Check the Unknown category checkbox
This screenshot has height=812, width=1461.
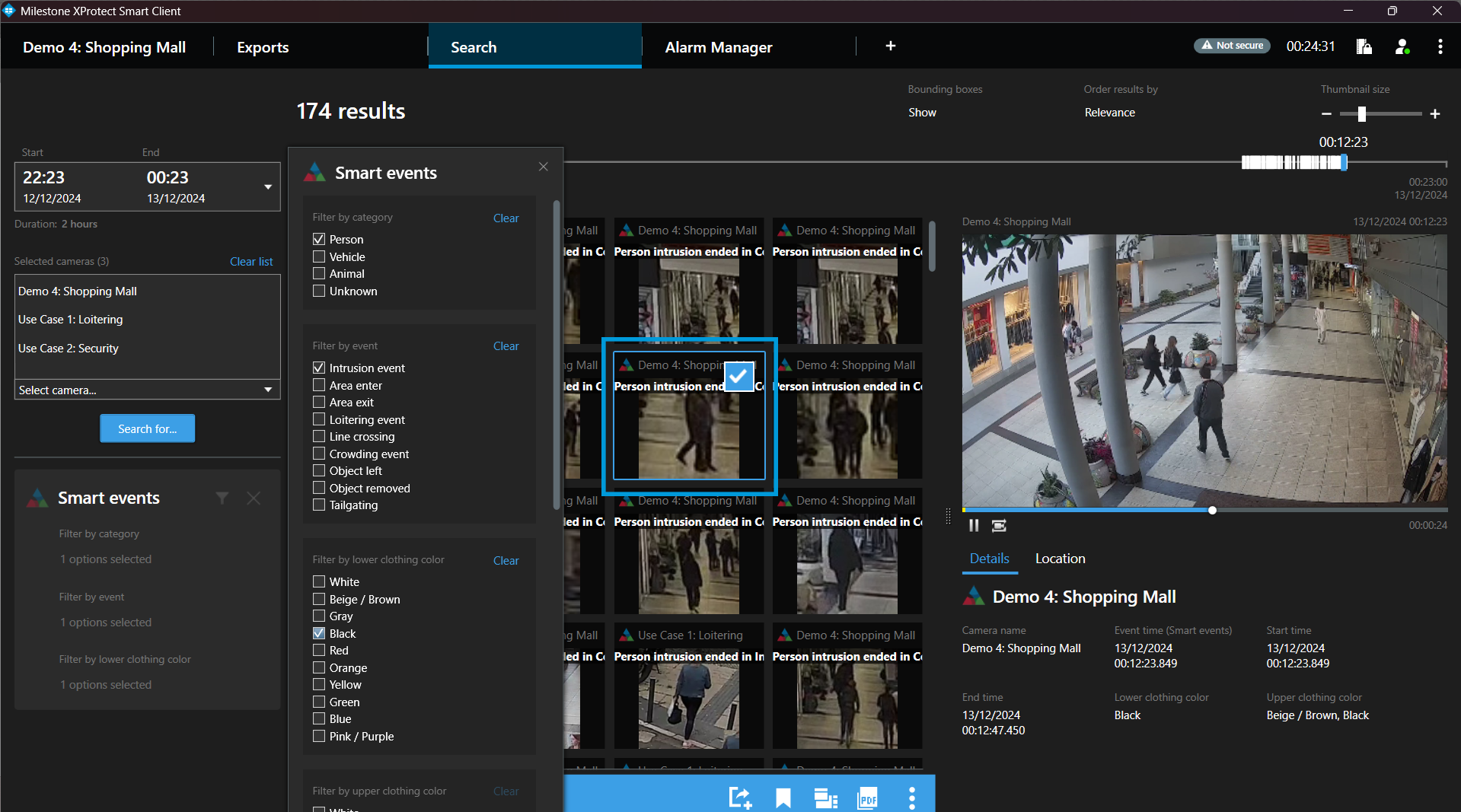click(319, 291)
